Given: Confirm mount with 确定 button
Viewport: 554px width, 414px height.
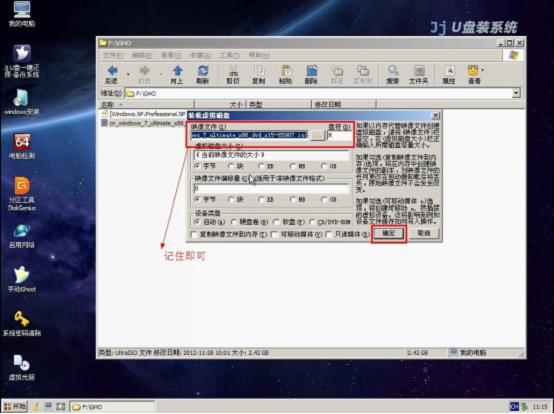Looking at the screenshot, I should [x=389, y=233].
